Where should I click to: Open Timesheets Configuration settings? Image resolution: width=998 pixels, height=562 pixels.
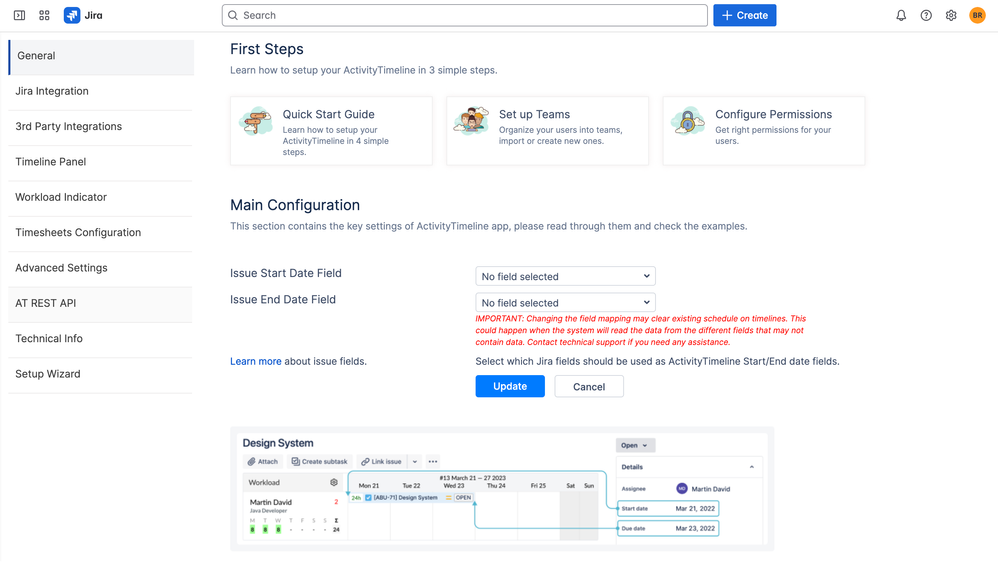[101, 232]
